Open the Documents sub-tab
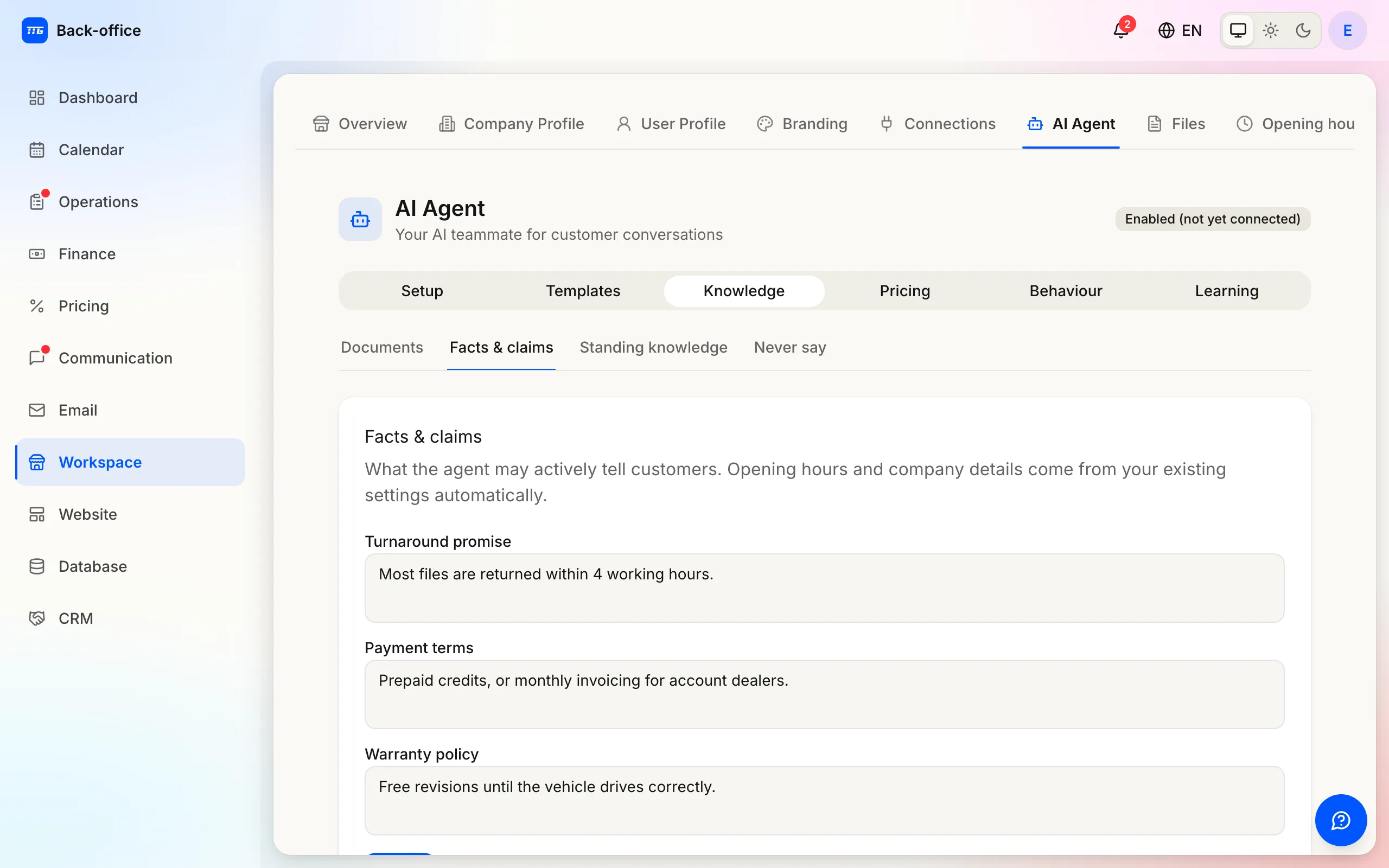This screenshot has width=1389, height=868. pyautogui.click(x=381, y=347)
